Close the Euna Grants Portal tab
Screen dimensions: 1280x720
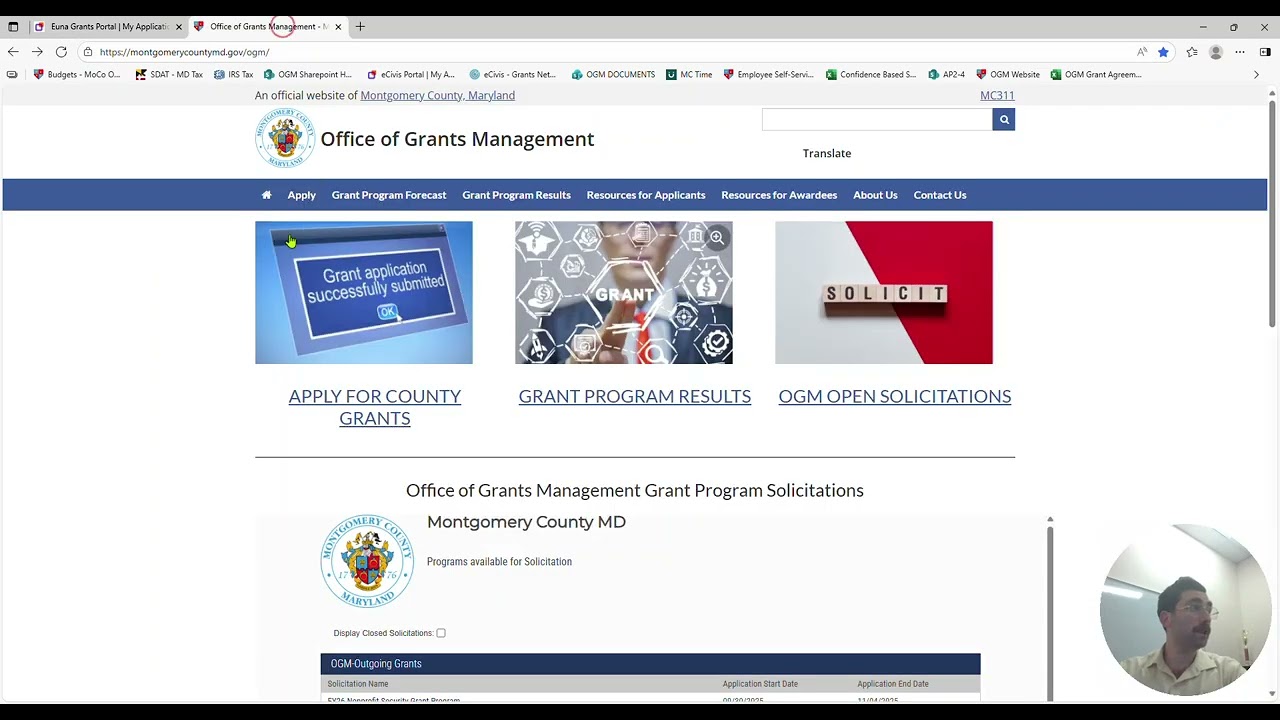tap(179, 27)
